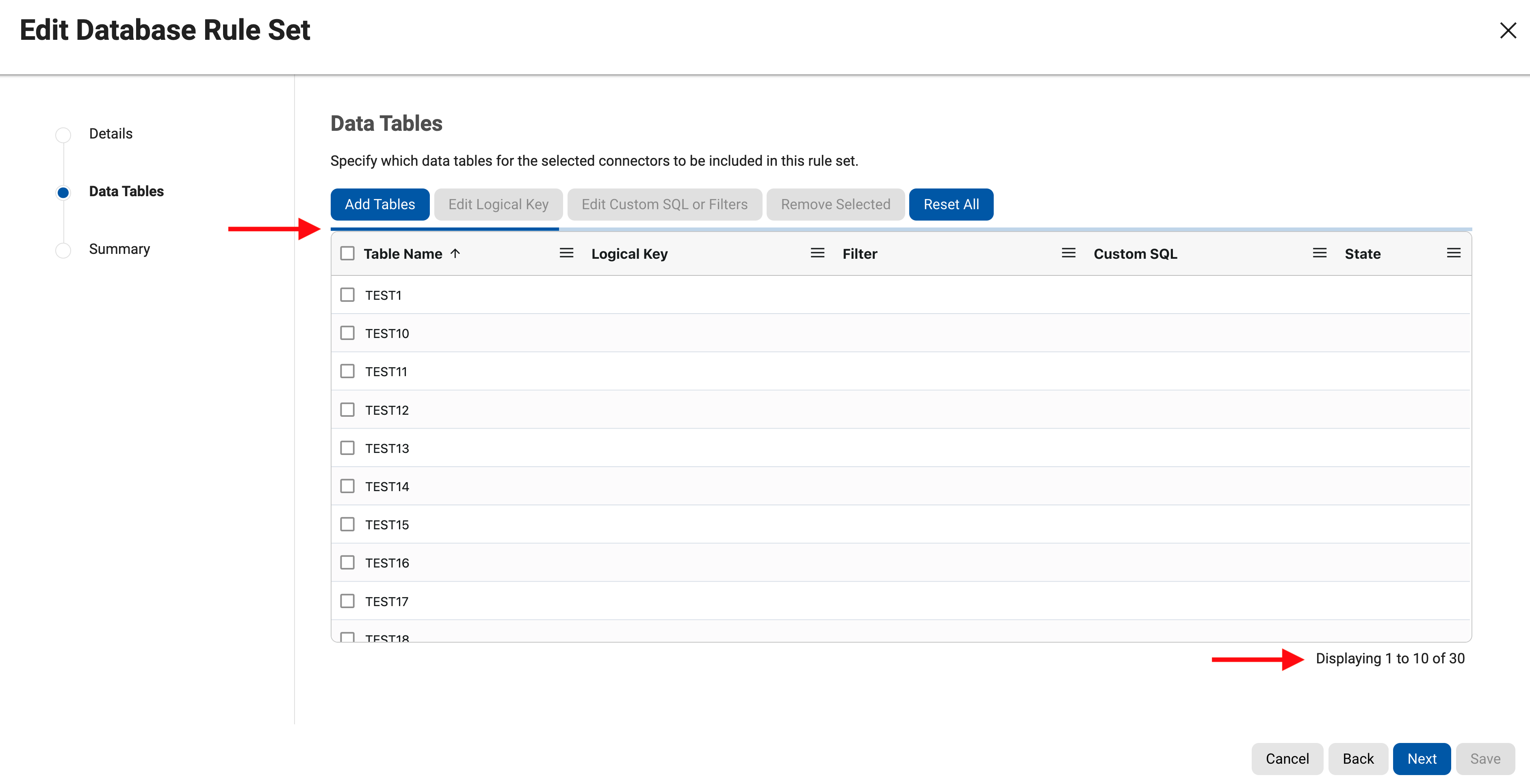
Task: Select the TEST14 row checkbox
Action: click(347, 485)
